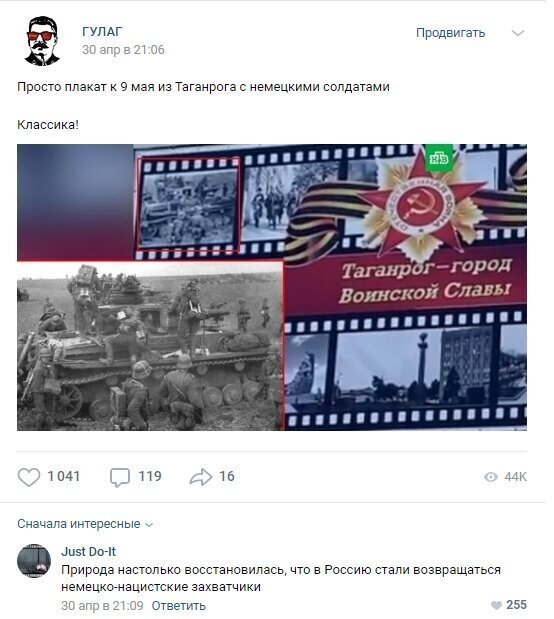The width and height of the screenshot is (554, 619).
Task: Click the 16 shares count
Action: 227,476
